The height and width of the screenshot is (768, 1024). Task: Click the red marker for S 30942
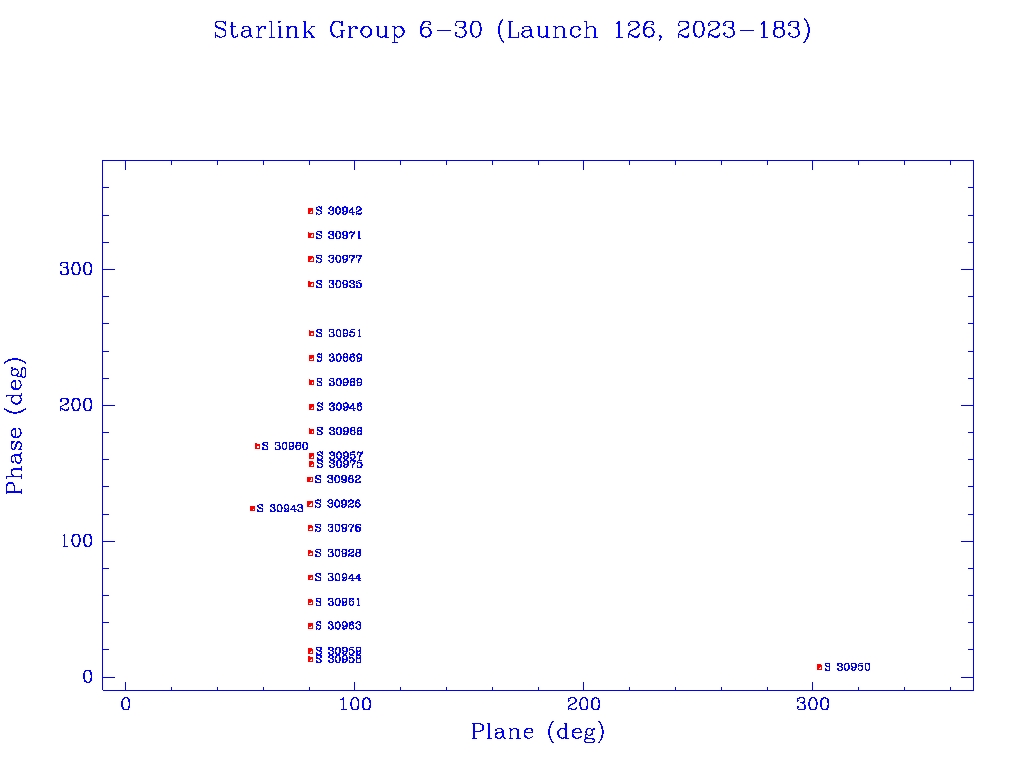click(x=311, y=211)
